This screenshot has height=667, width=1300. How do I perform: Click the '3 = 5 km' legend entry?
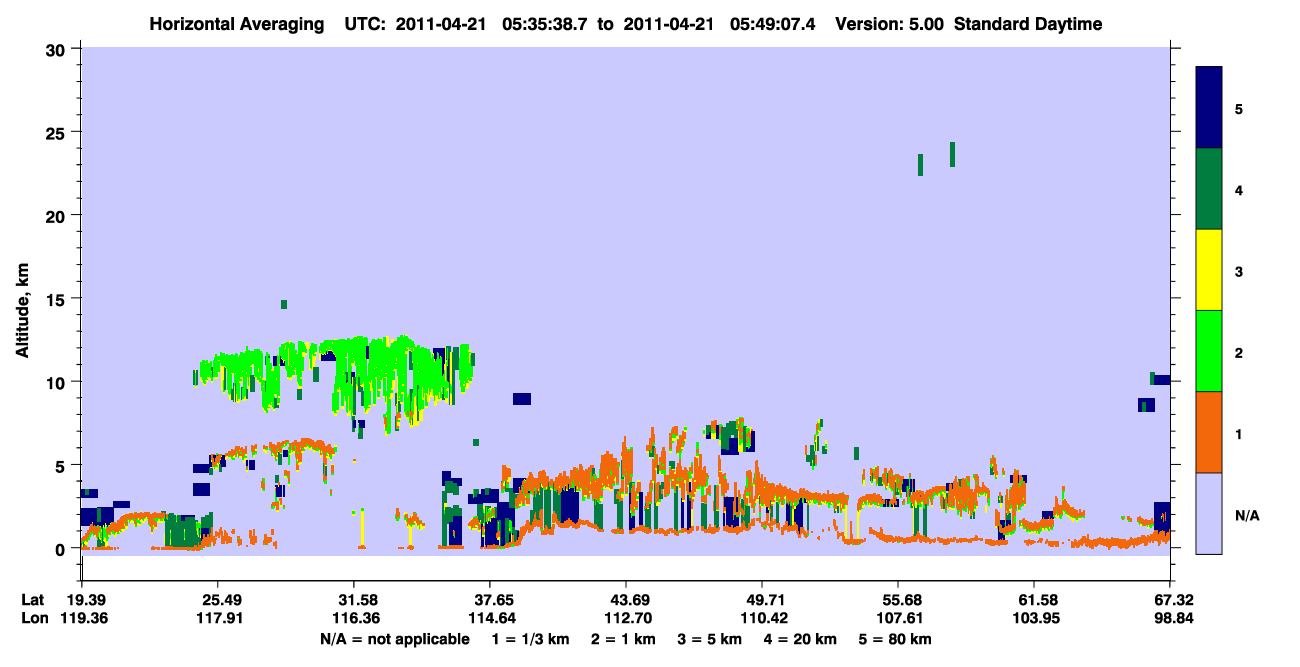click(x=708, y=639)
